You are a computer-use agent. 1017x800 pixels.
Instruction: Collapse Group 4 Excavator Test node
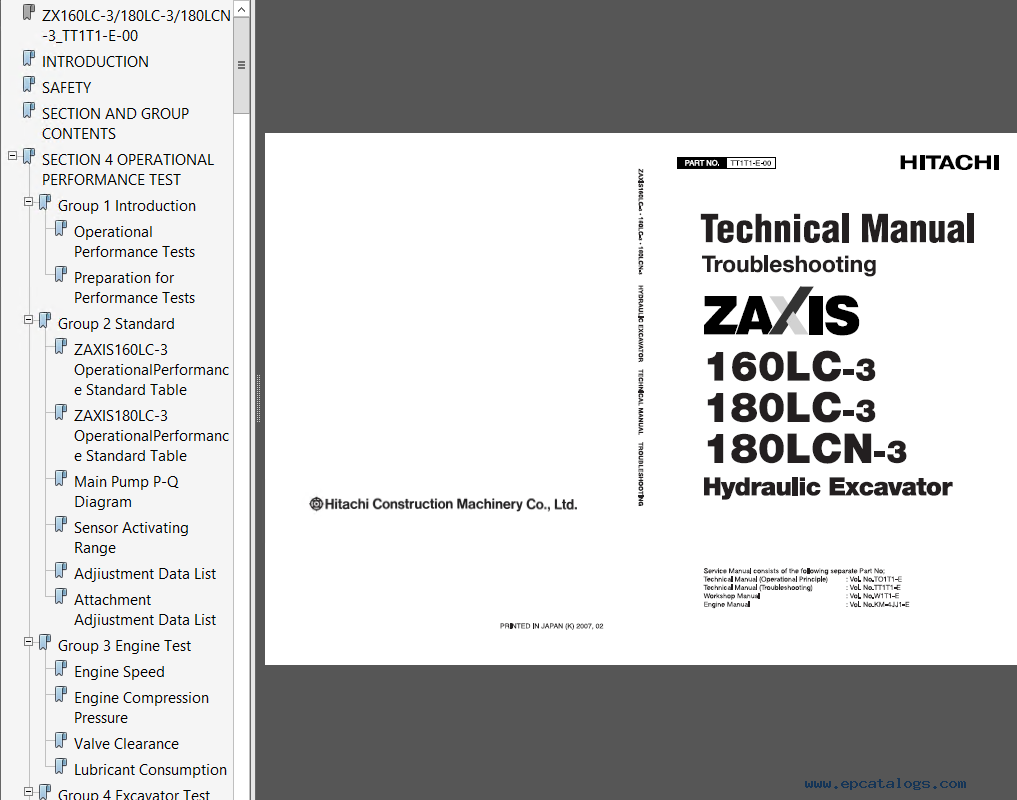[x=28, y=792]
